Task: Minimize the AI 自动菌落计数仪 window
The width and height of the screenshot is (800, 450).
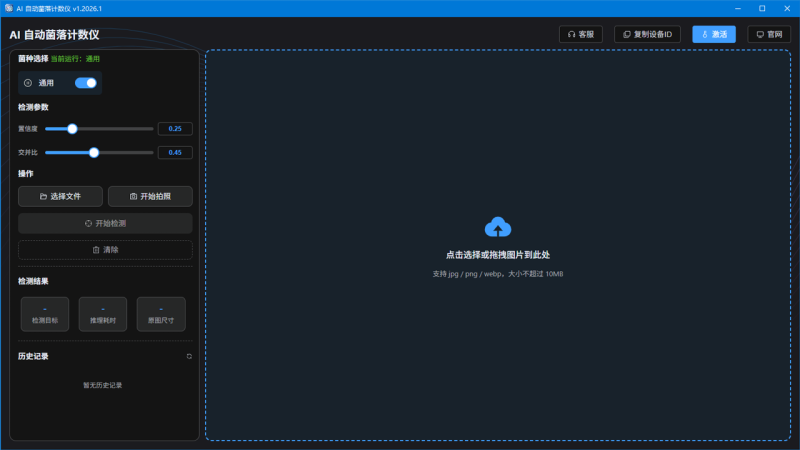Action: point(738,9)
